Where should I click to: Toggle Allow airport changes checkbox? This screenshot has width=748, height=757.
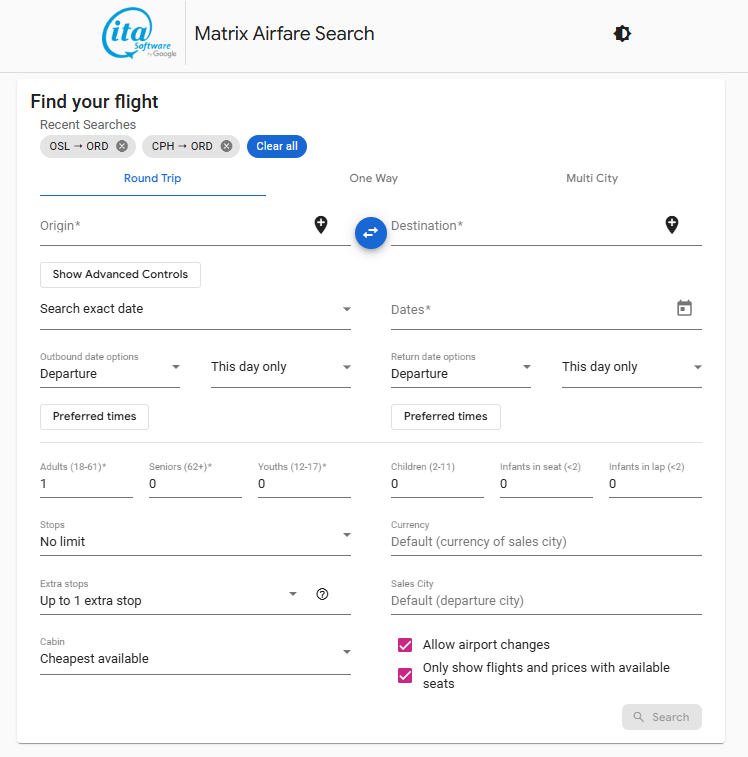[405, 645]
